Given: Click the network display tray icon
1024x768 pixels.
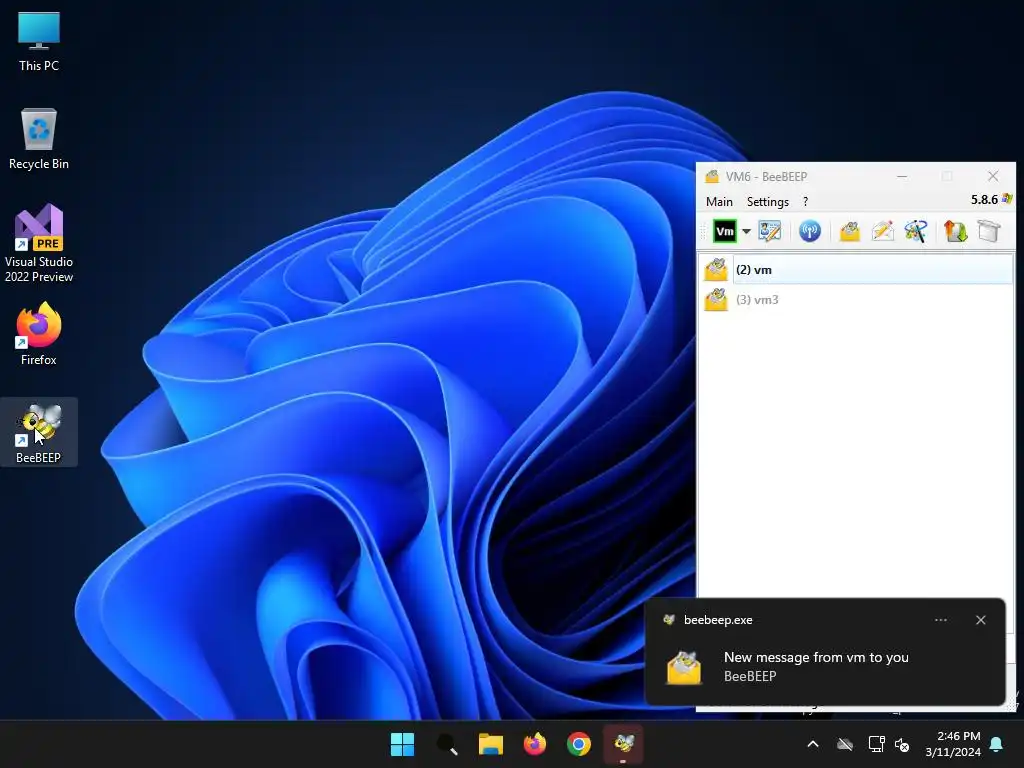Looking at the screenshot, I should pyautogui.click(x=876, y=744).
